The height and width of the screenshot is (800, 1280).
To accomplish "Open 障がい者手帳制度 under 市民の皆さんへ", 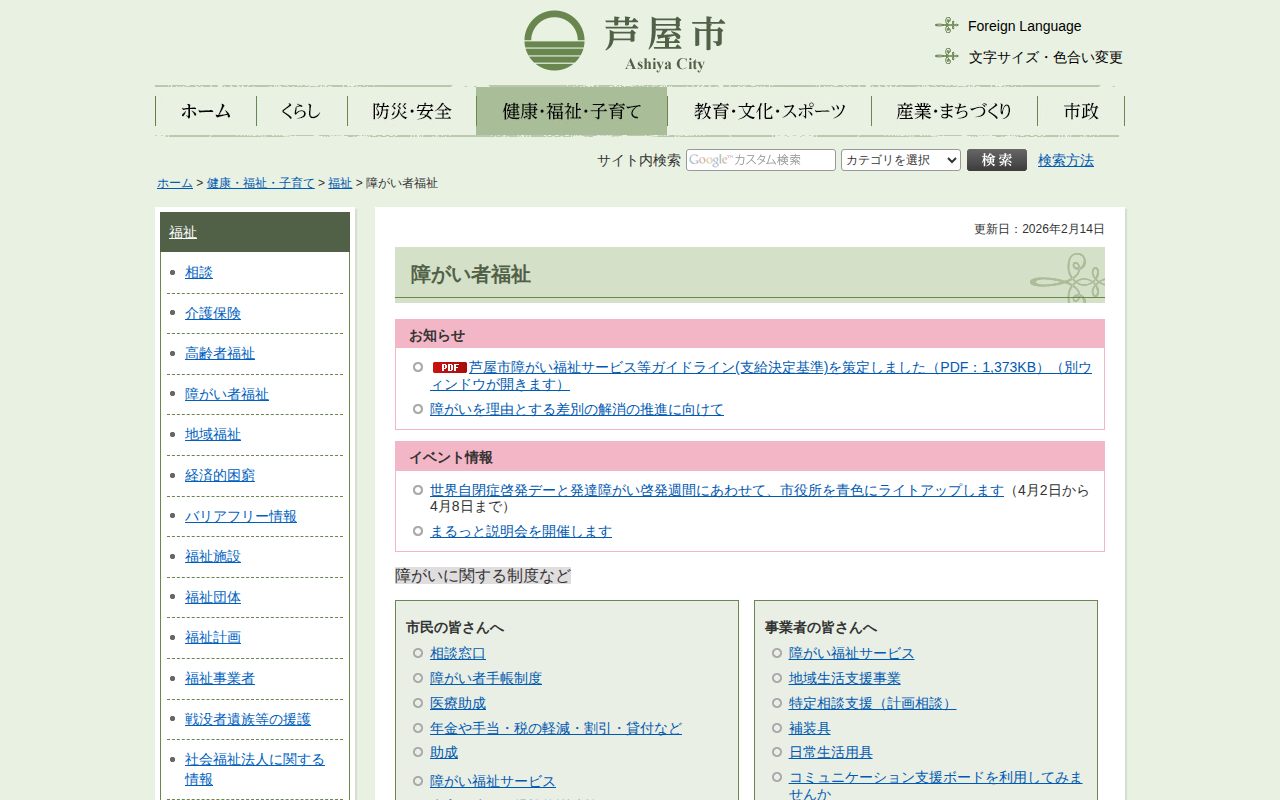I will pos(485,678).
